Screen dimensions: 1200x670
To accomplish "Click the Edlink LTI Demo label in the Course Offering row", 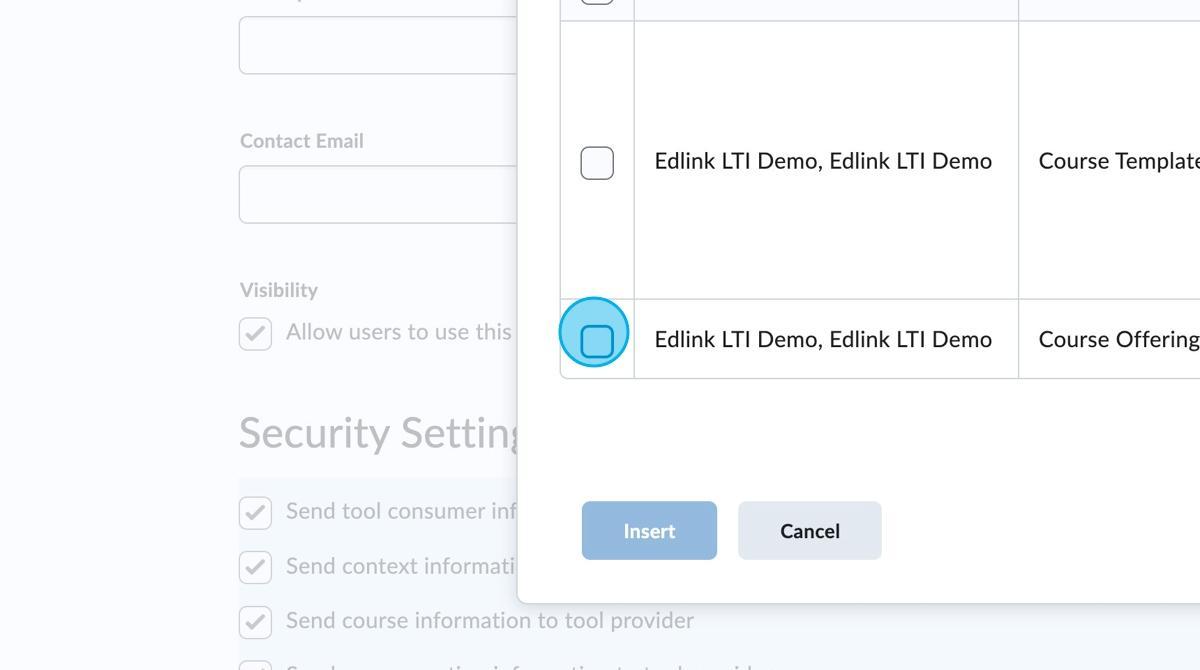I will 822,339.
